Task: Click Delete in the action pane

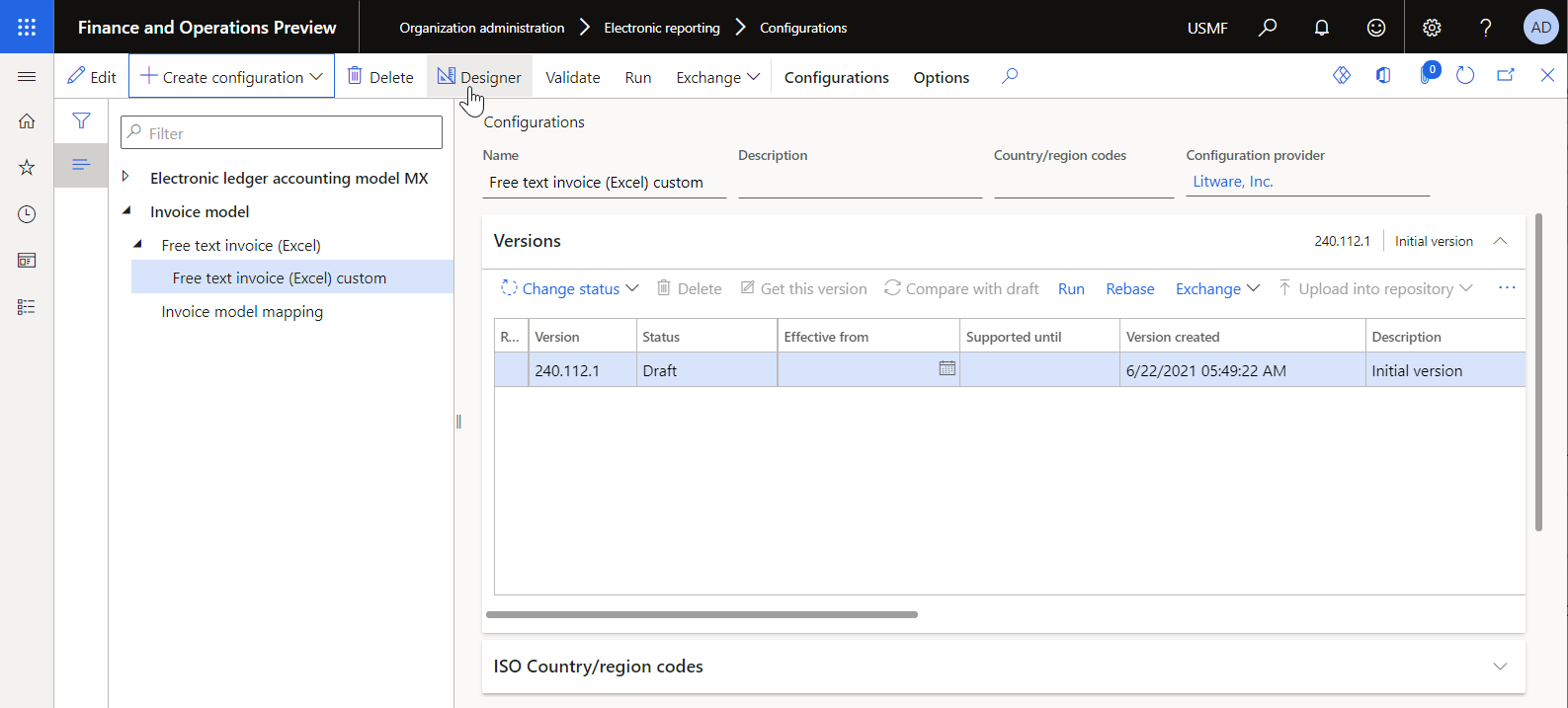Action: (380, 76)
